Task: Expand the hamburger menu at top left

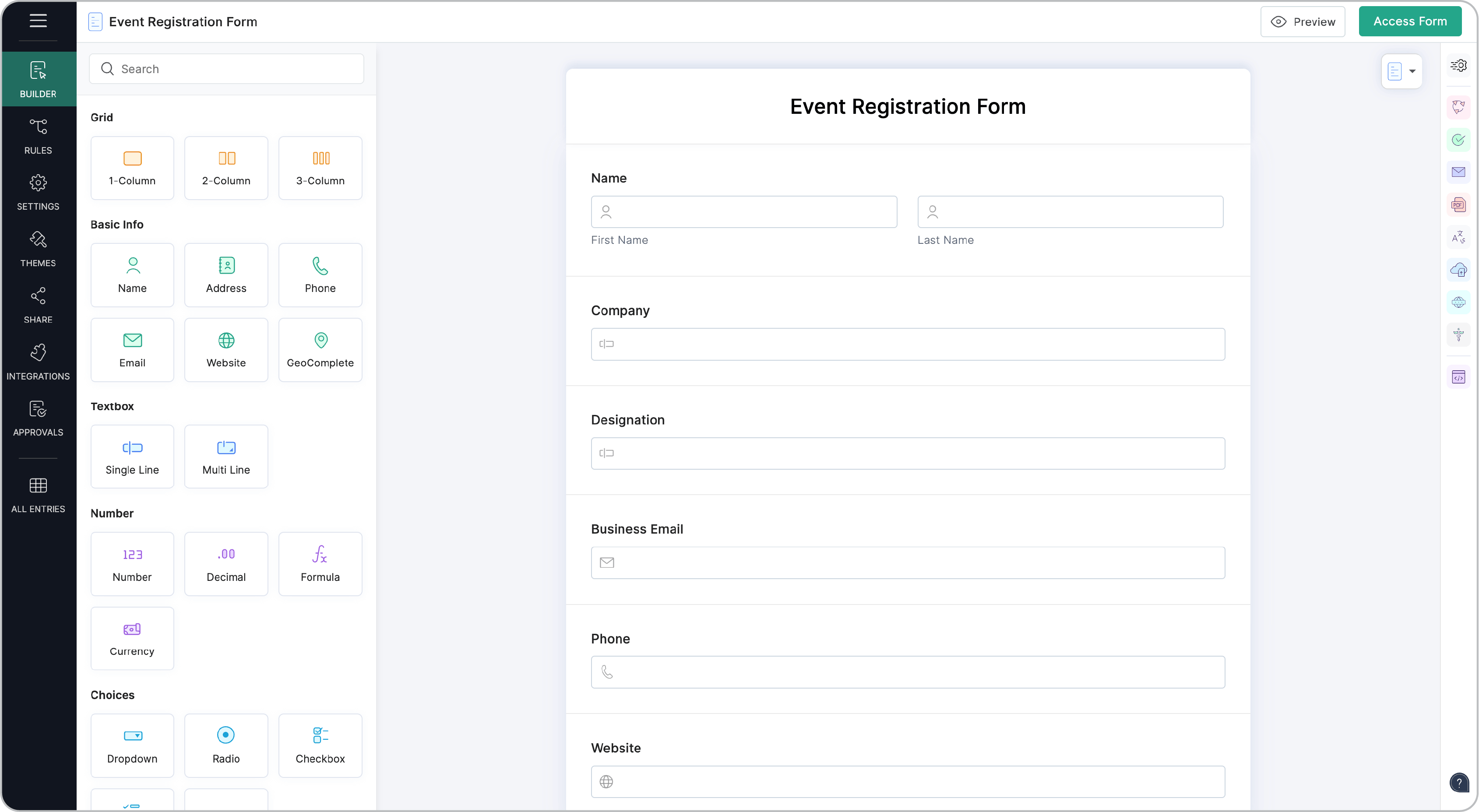Action: [38, 21]
